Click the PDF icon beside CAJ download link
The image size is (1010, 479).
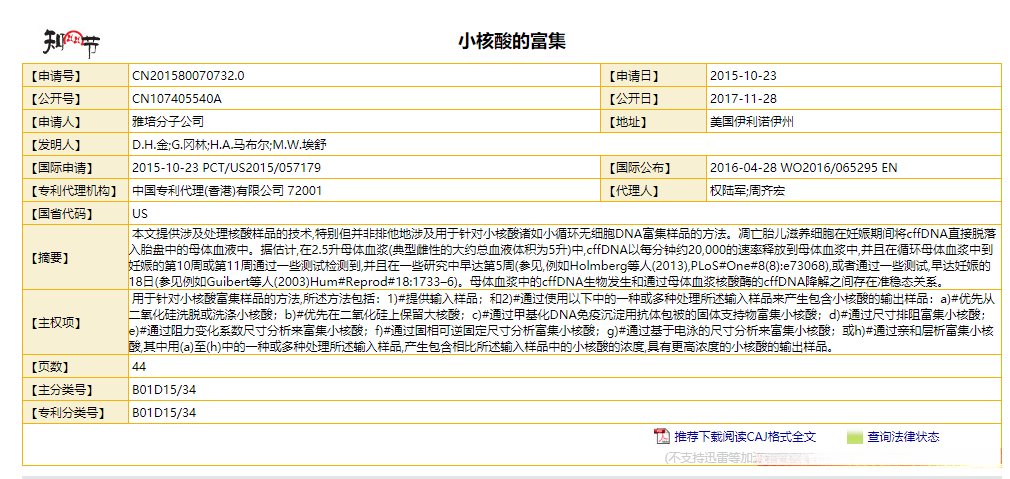[662, 437]
